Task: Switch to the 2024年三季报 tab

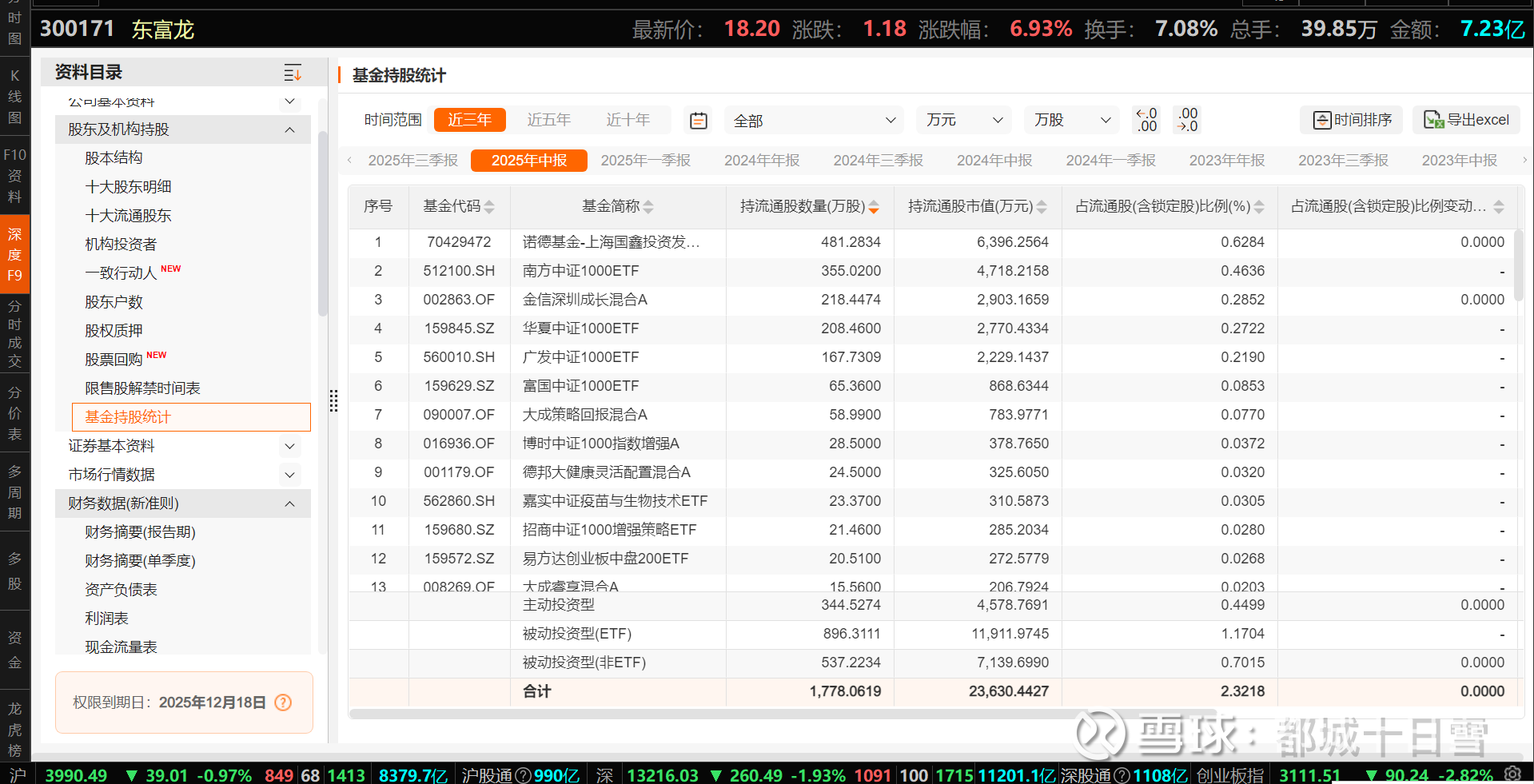Action: click(878, 161)
